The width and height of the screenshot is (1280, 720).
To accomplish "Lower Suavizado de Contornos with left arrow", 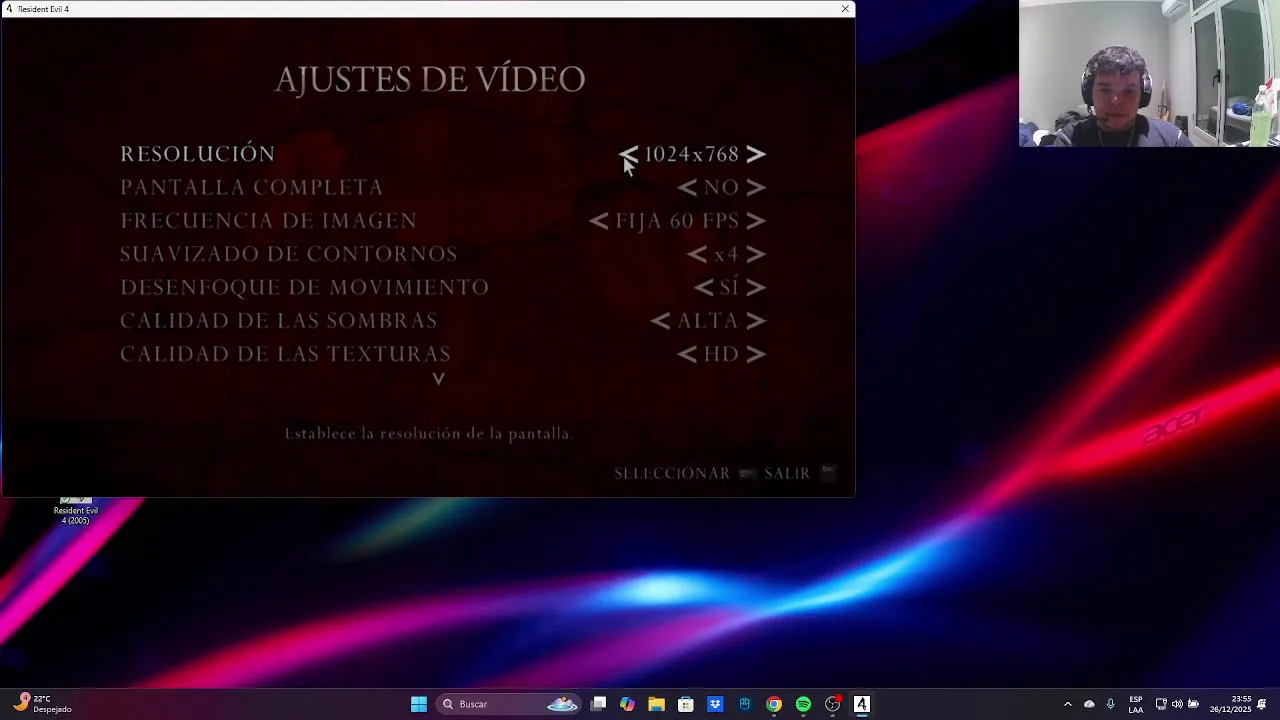I will pos(697,254).
